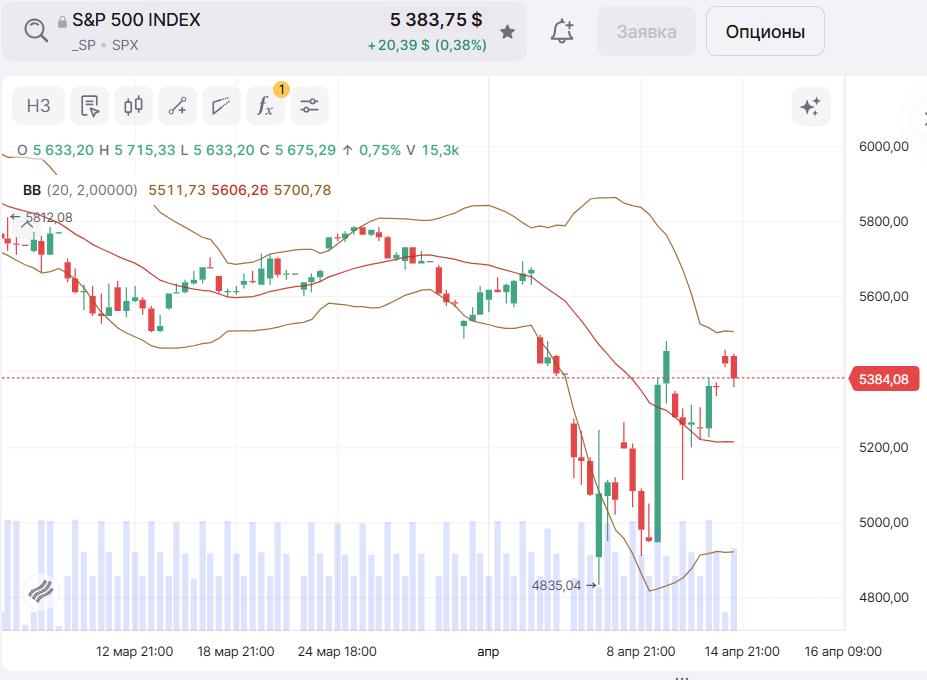The width and height of the screenshot is (927, 680).
Task: Click the search magnifier icon
Action: pos(35,30)
